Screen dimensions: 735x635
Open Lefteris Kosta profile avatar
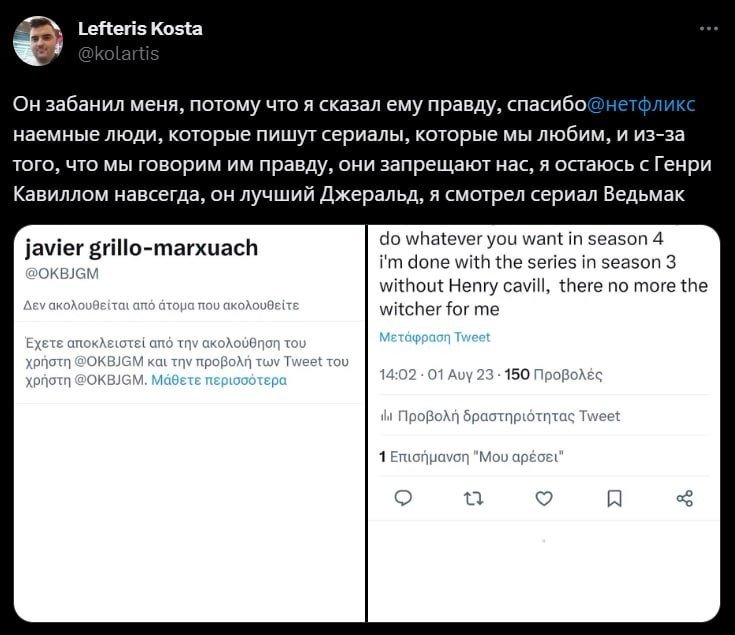(38, 41)
